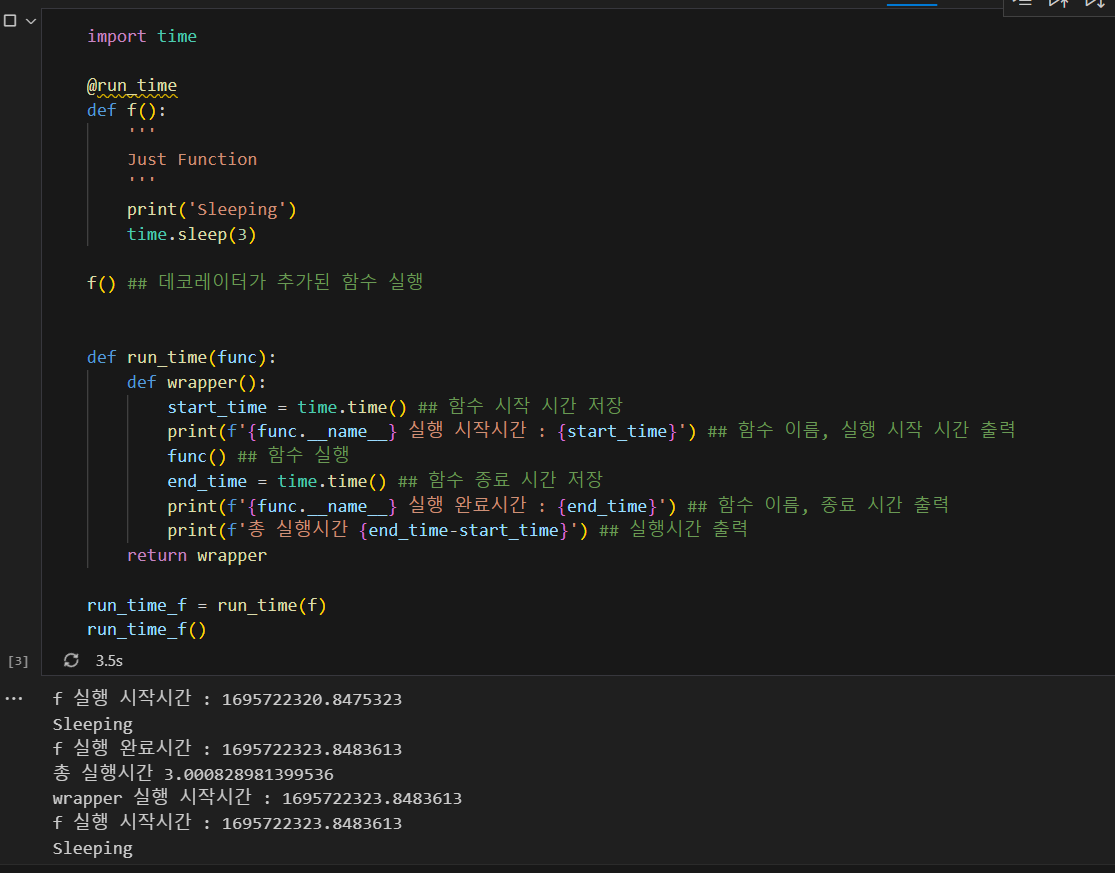Click the Run by Line icon
The width and height of the screenshot is (1115, 873).
1022,4
